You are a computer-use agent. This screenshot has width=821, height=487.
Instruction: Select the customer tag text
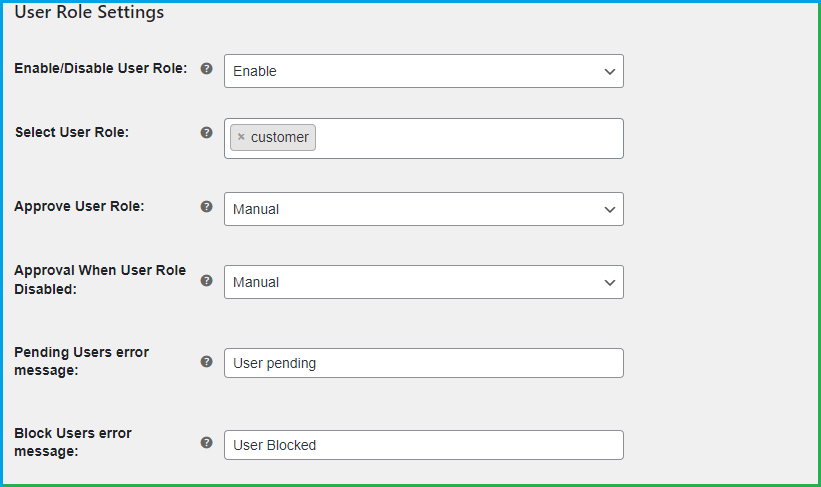280,137
